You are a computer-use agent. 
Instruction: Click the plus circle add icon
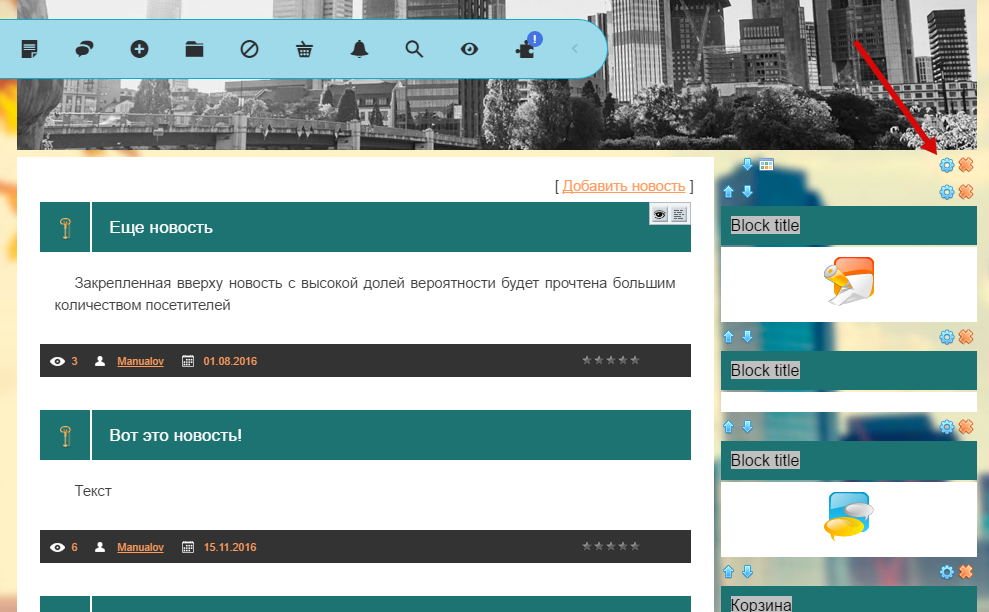pos(140,49)
